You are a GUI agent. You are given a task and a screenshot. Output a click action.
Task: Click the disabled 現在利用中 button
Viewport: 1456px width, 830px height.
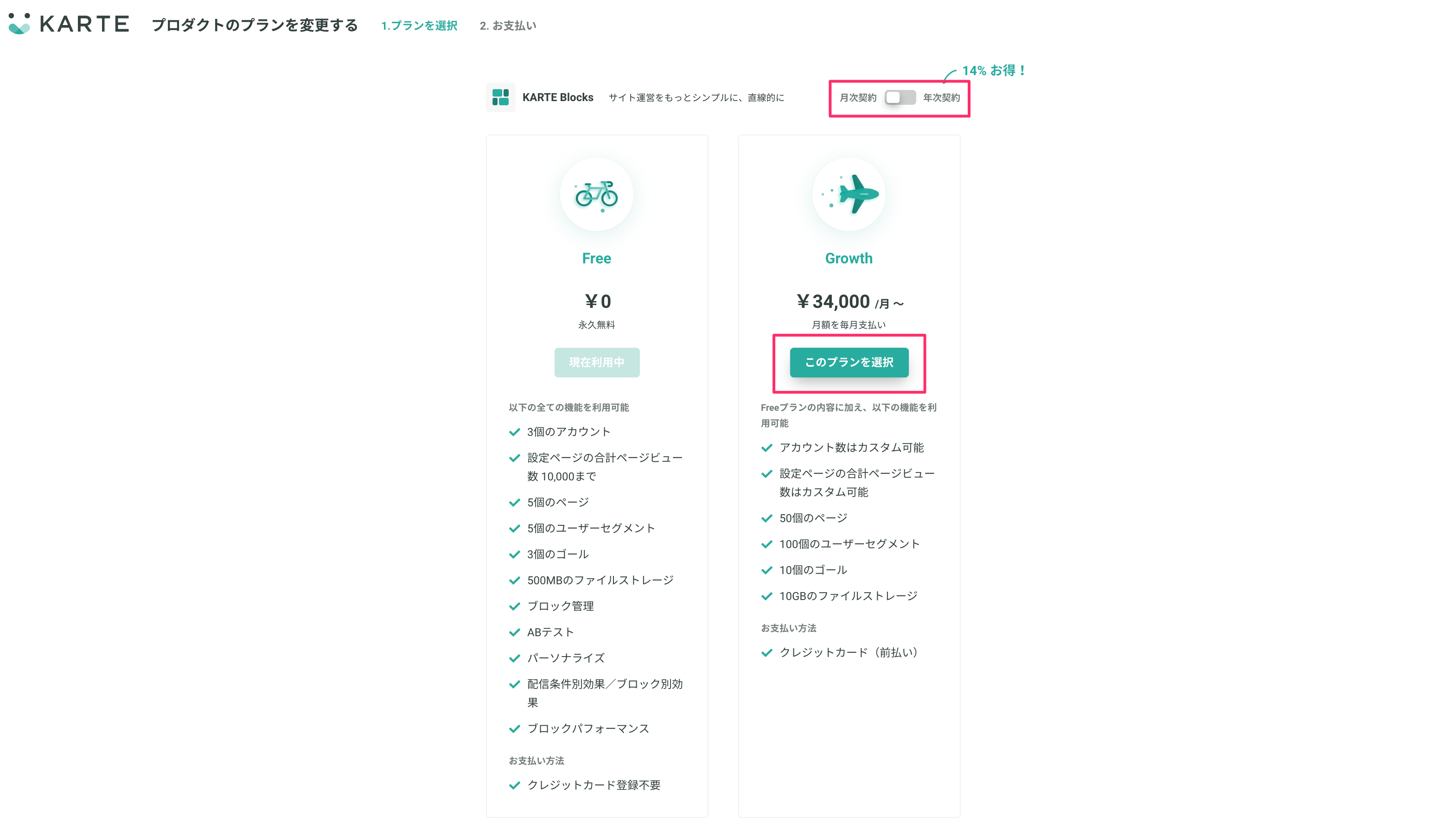click(596, 363)
